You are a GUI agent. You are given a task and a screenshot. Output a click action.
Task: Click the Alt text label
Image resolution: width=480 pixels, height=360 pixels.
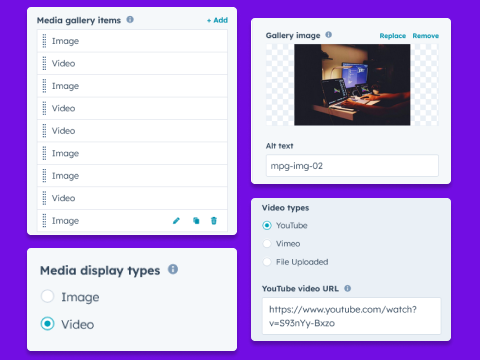click(279, 146)
